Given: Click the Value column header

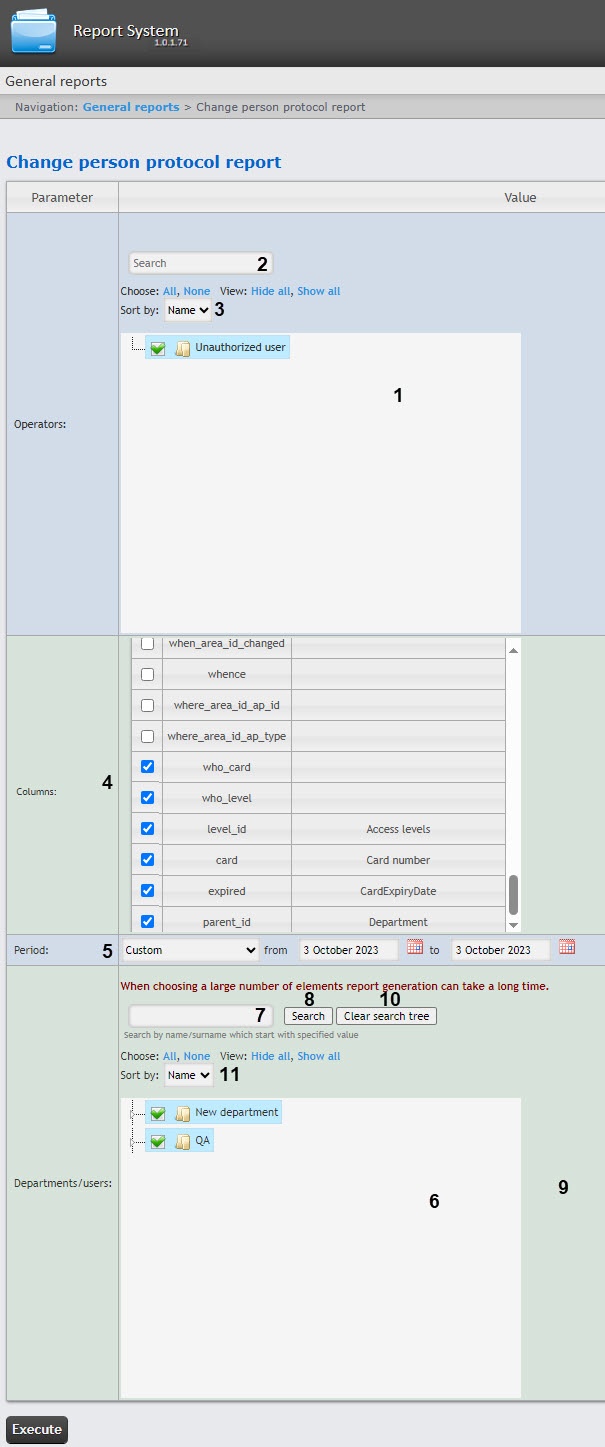Looking at the screenshot, I should (362, 197).
